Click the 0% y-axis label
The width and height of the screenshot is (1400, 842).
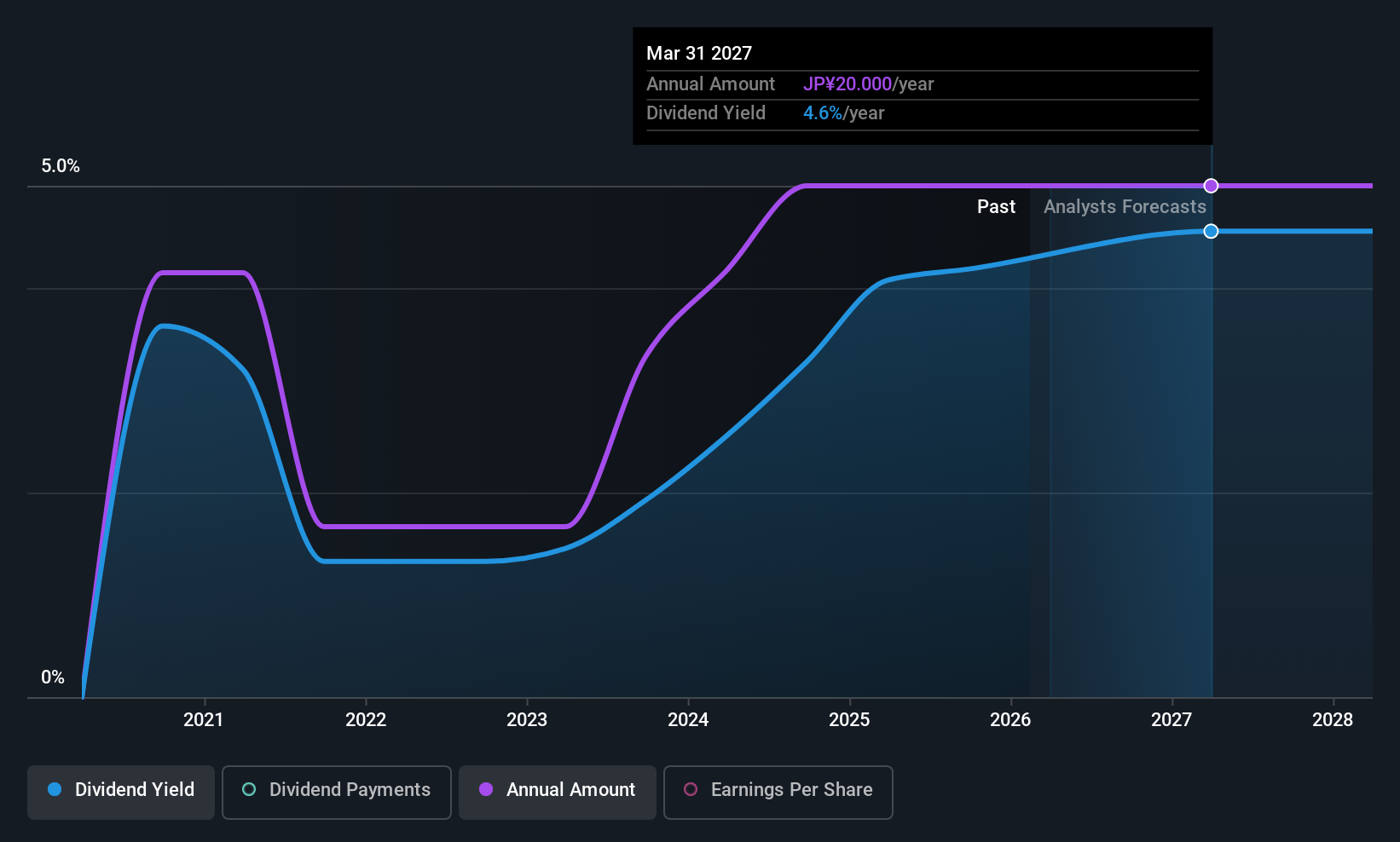pyautogui.click(x=53, y=678)
